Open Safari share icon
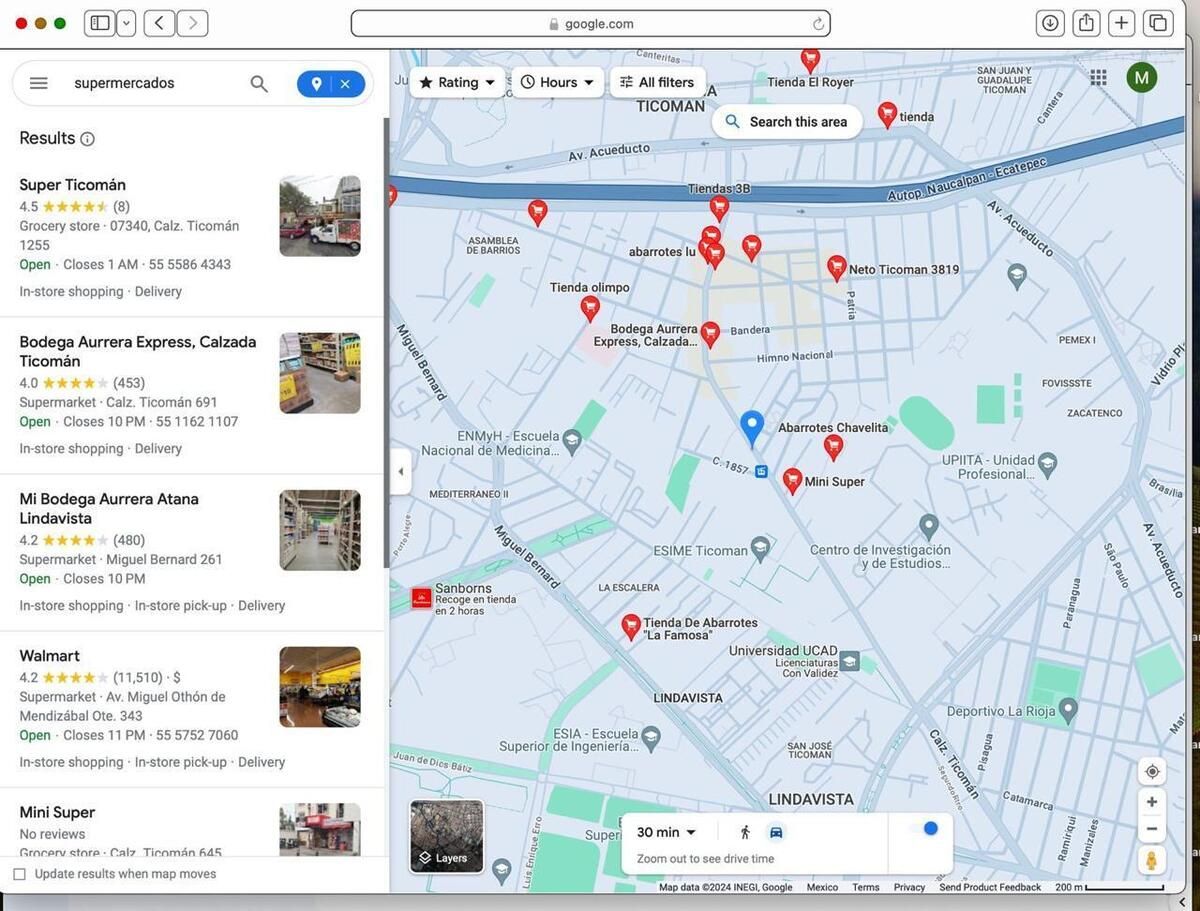 click(x=1086, y=23)
